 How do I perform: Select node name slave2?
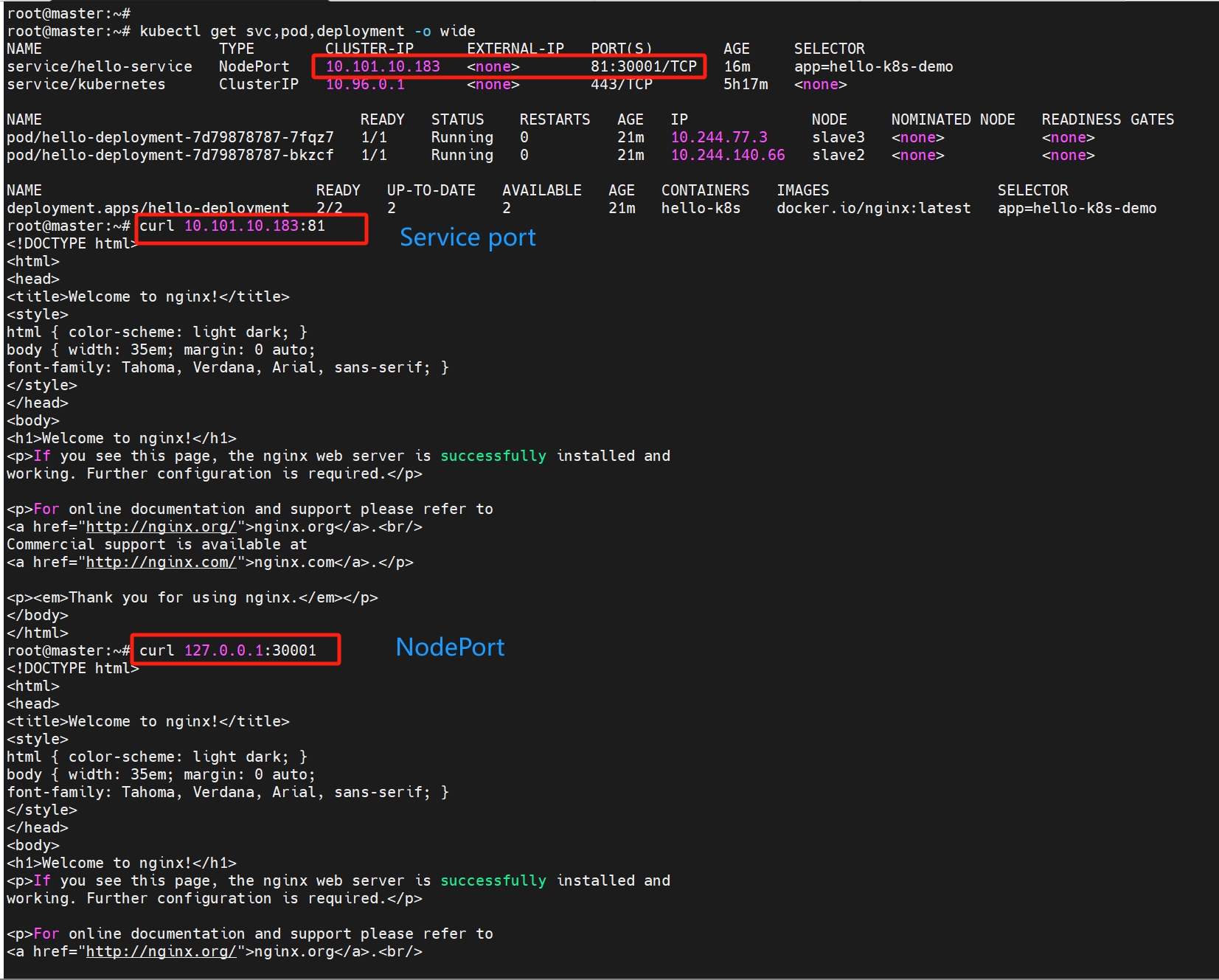838,155
